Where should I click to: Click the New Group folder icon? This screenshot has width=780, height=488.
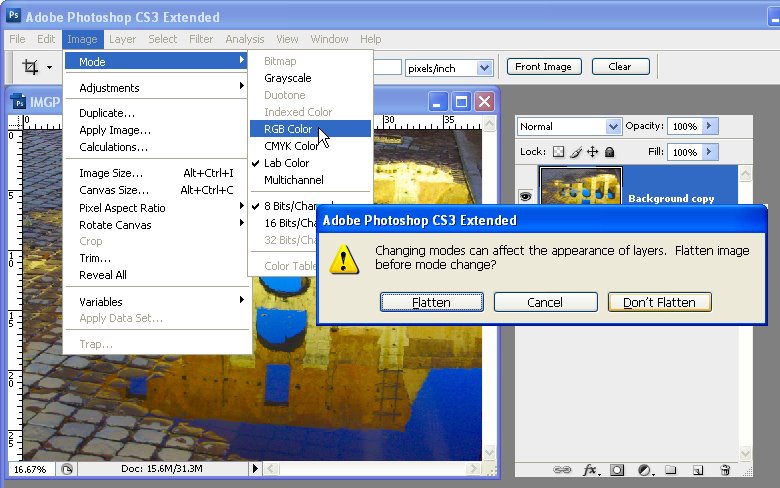[x=671, y=470]
